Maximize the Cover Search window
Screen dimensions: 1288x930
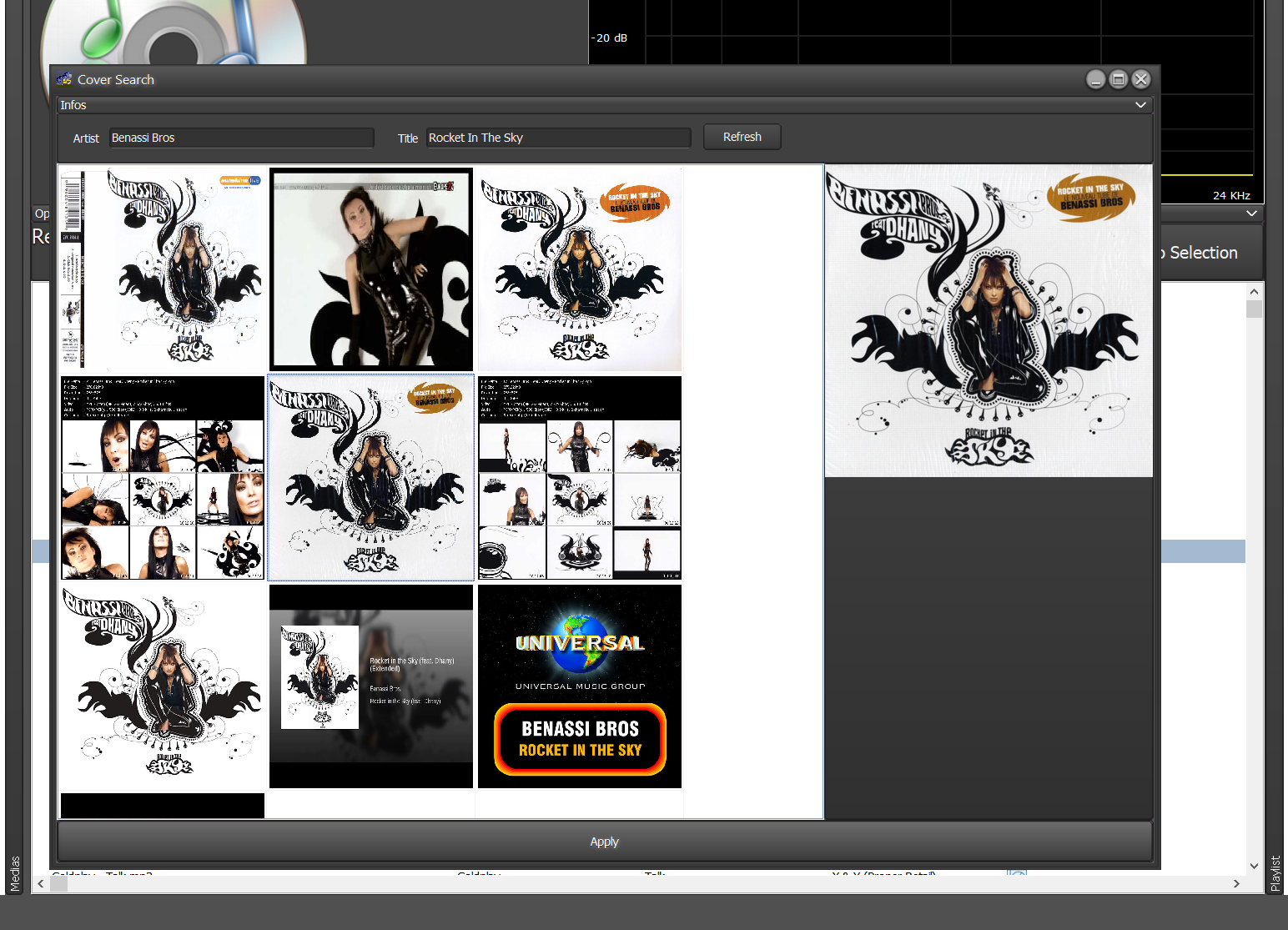pyautogui.click(x=1119, y=79)
